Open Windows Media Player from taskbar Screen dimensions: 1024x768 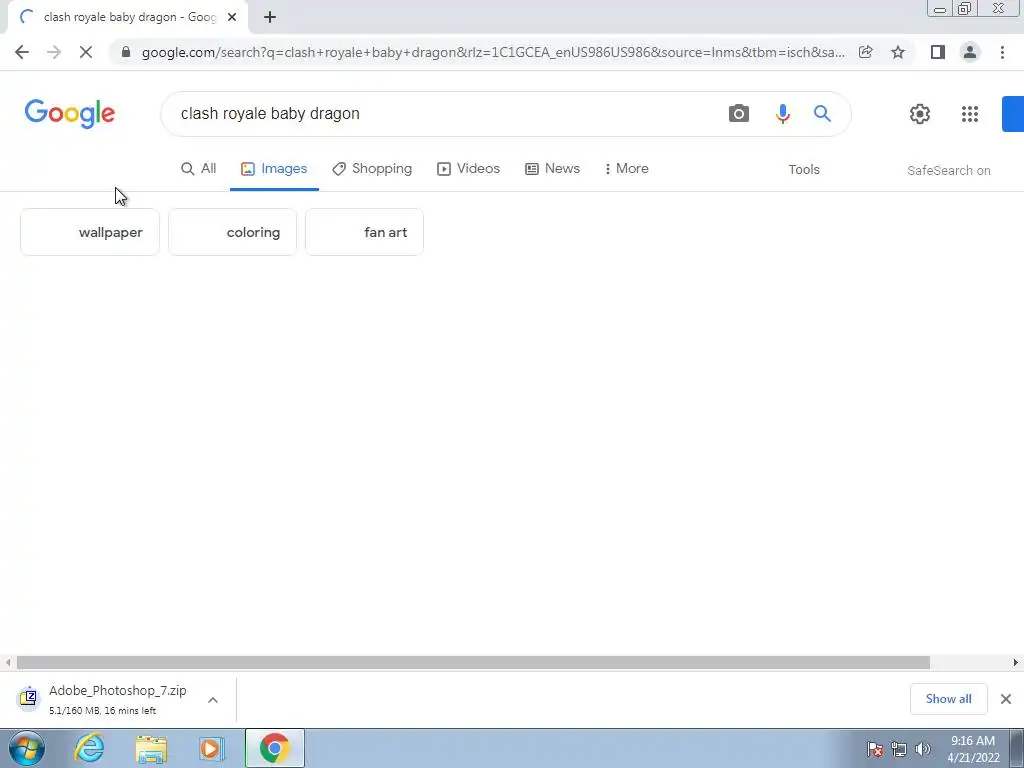(x=211, y=749)
